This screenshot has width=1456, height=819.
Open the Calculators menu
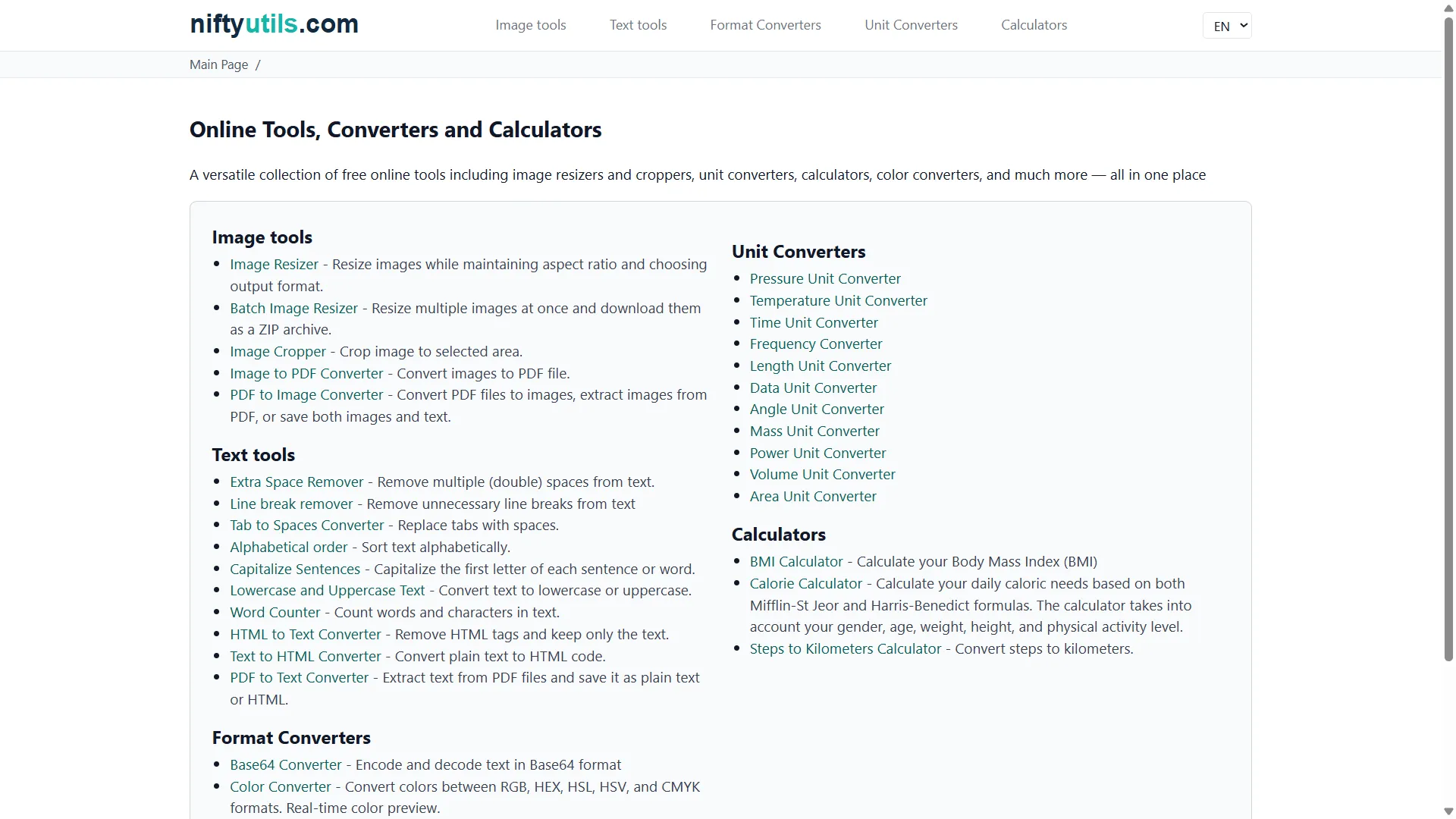(x=1034, y=24)
